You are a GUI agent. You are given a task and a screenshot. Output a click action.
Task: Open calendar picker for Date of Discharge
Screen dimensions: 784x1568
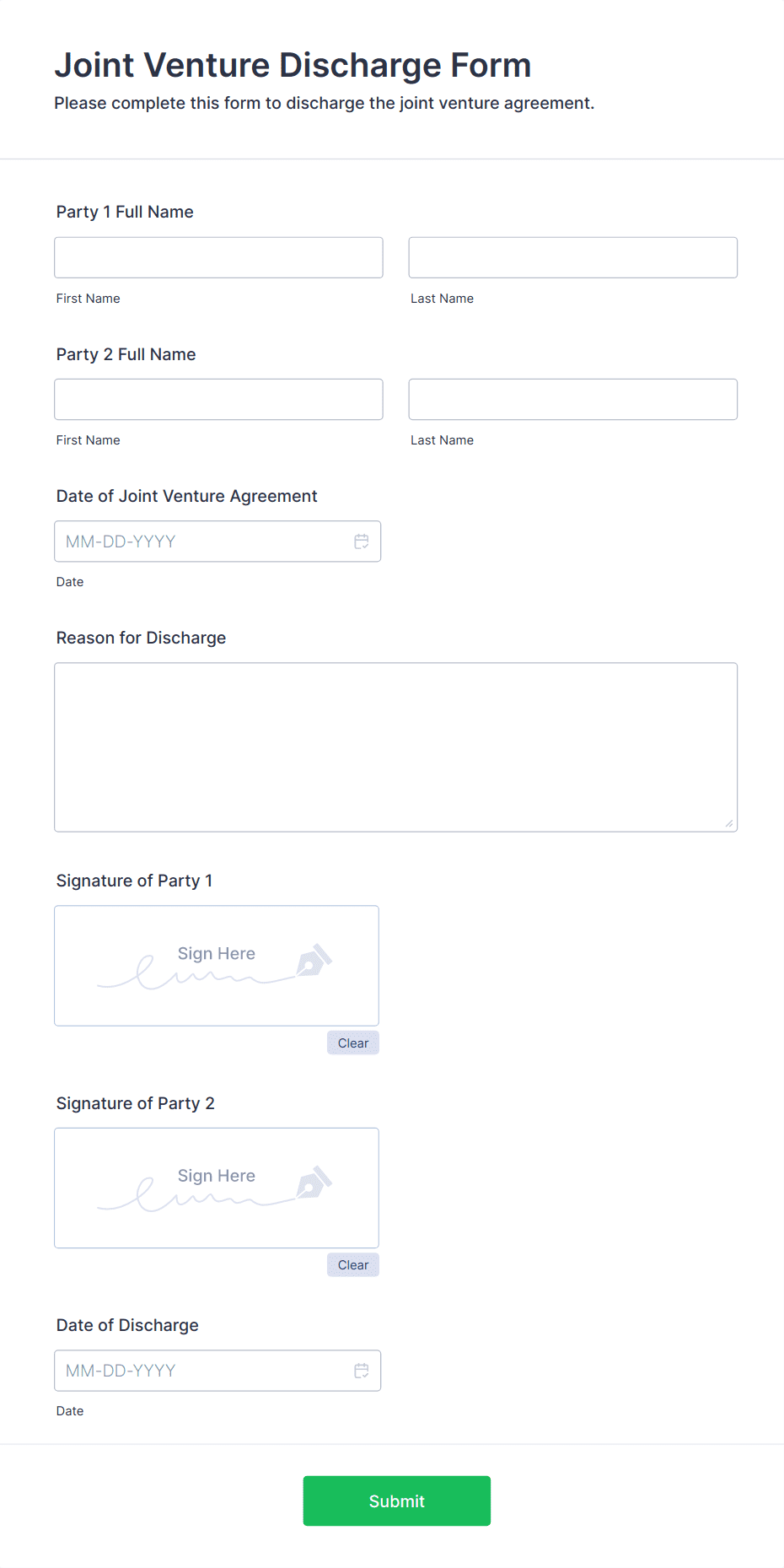tap(362, 1371)
